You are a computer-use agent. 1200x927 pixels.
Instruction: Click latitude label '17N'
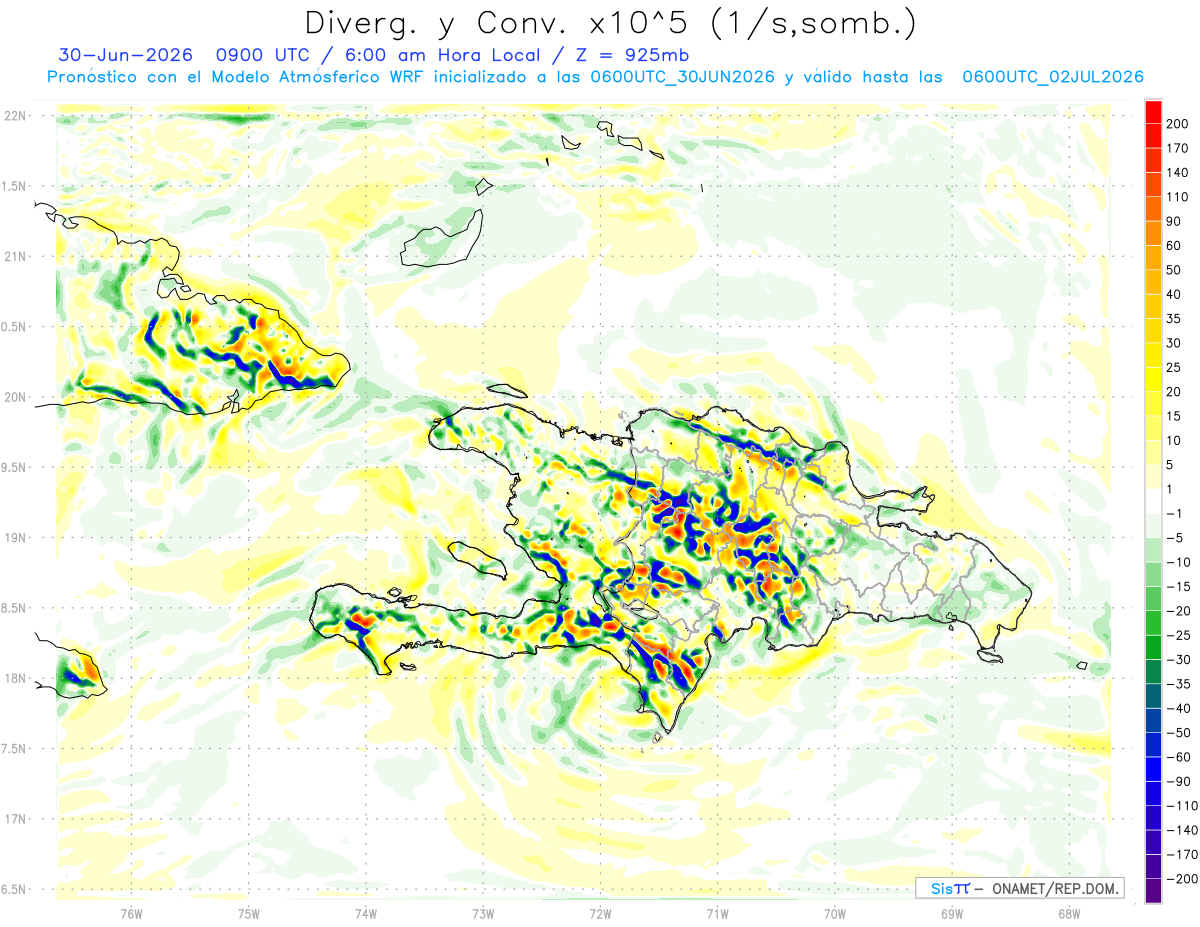point(15,819)
